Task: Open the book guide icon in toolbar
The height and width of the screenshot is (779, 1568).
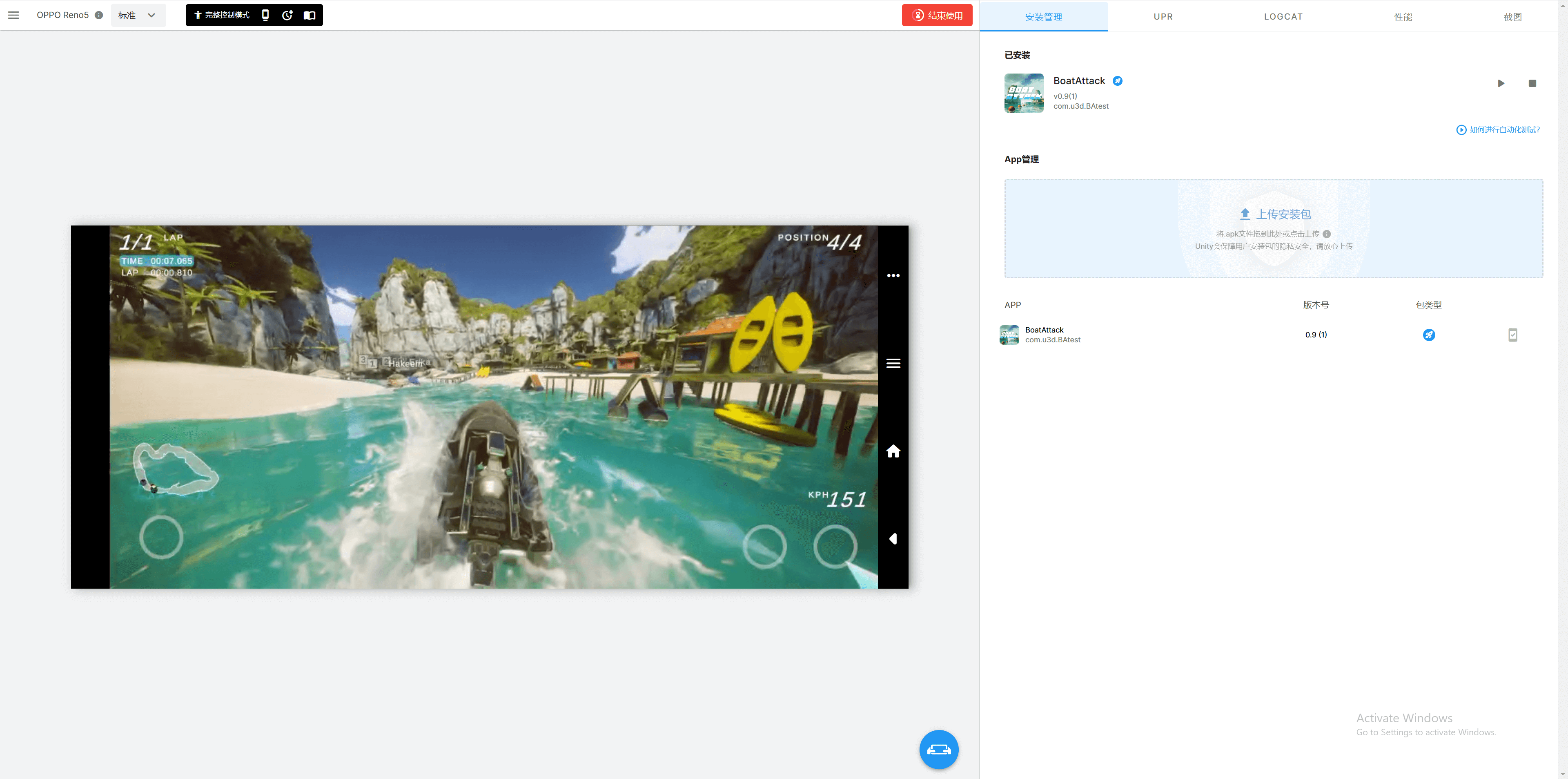Action: (x=310, y=15)
